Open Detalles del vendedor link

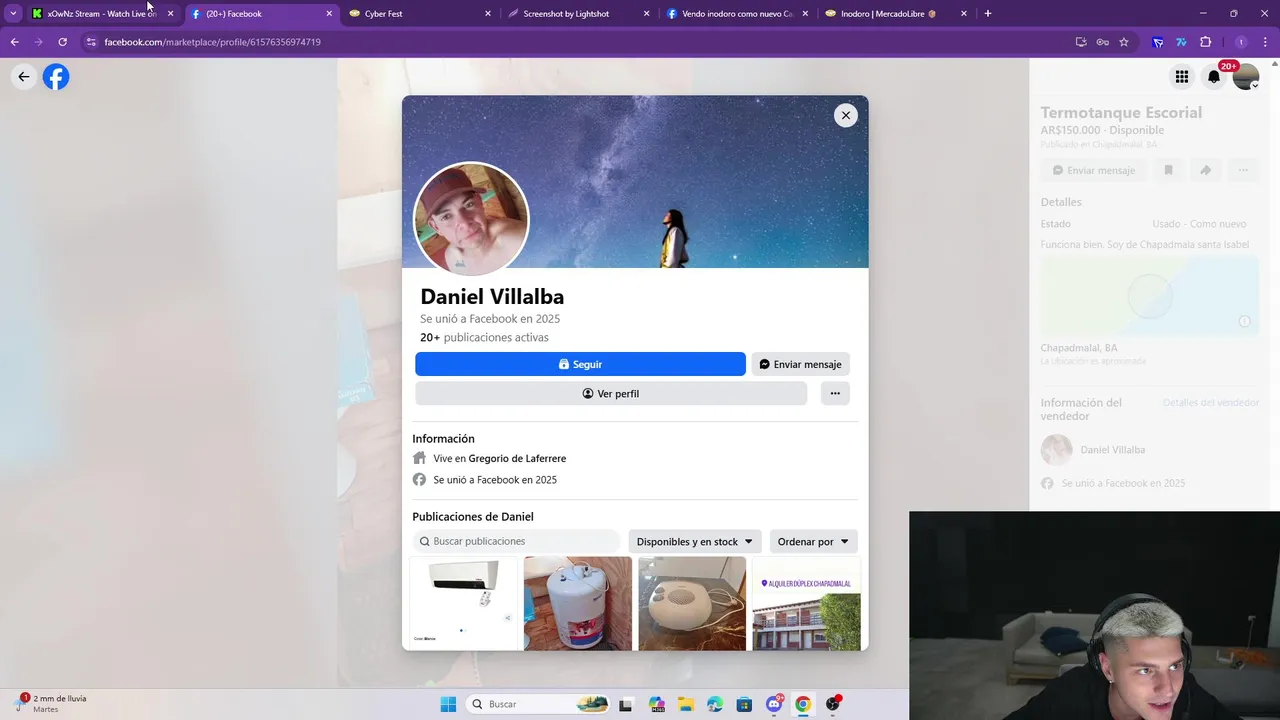1211,402
